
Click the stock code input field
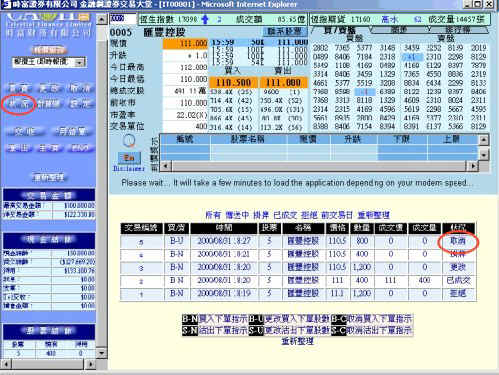(x=123, y=19)
